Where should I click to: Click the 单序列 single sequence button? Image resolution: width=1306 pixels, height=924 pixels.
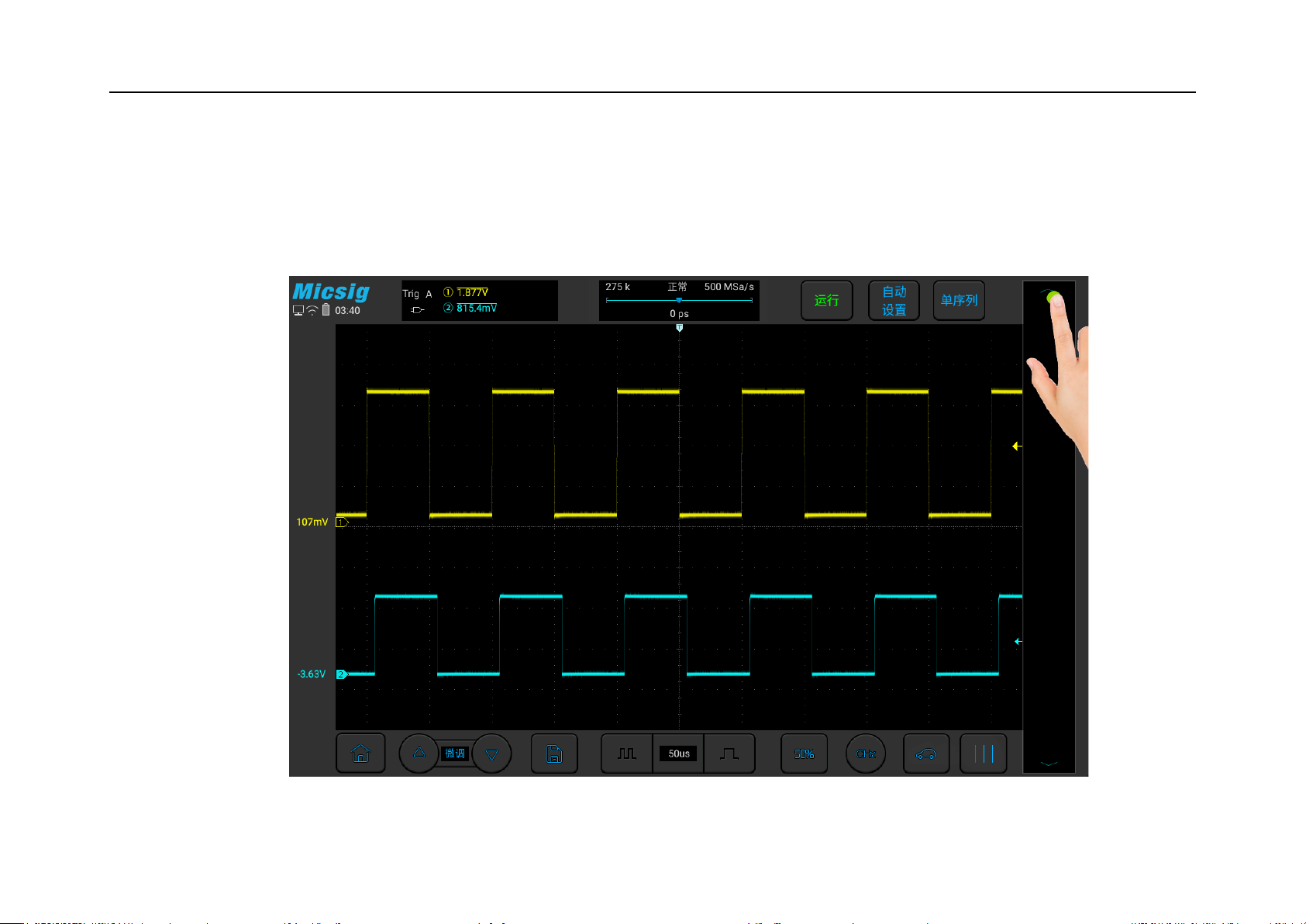pyautogui.click(x=959, y=301)
